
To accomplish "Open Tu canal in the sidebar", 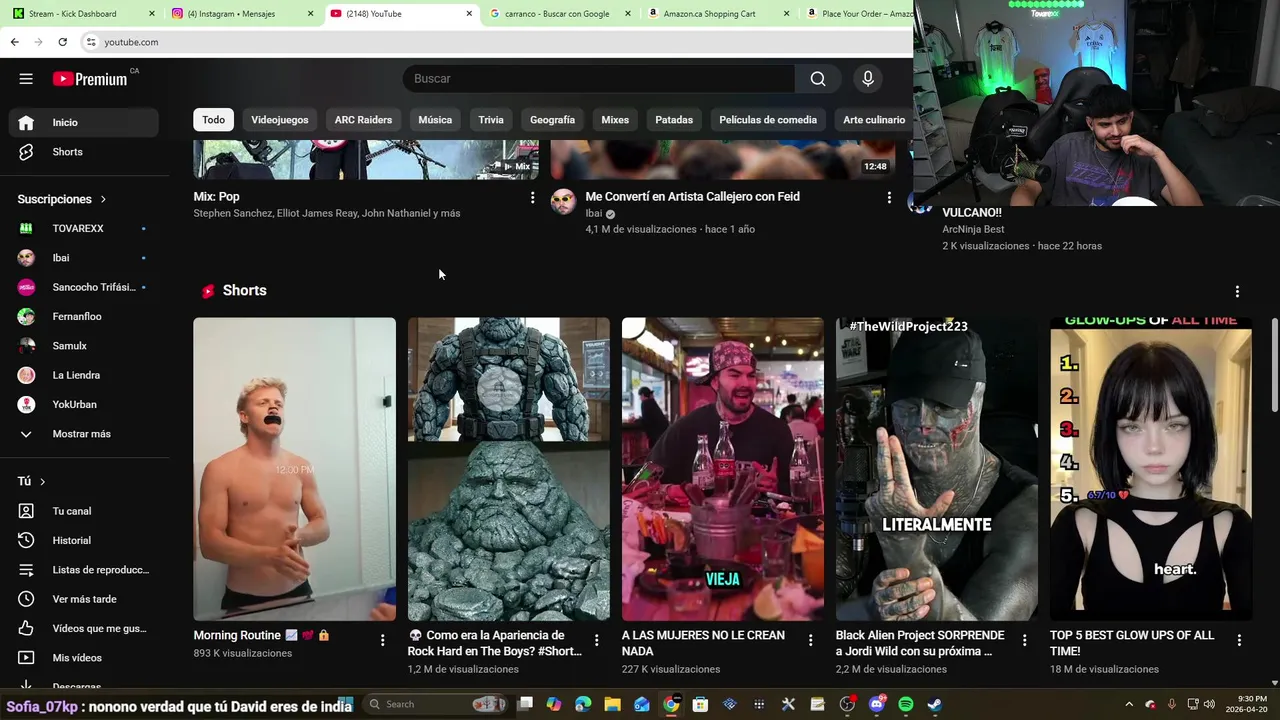I will pos(84,511).
